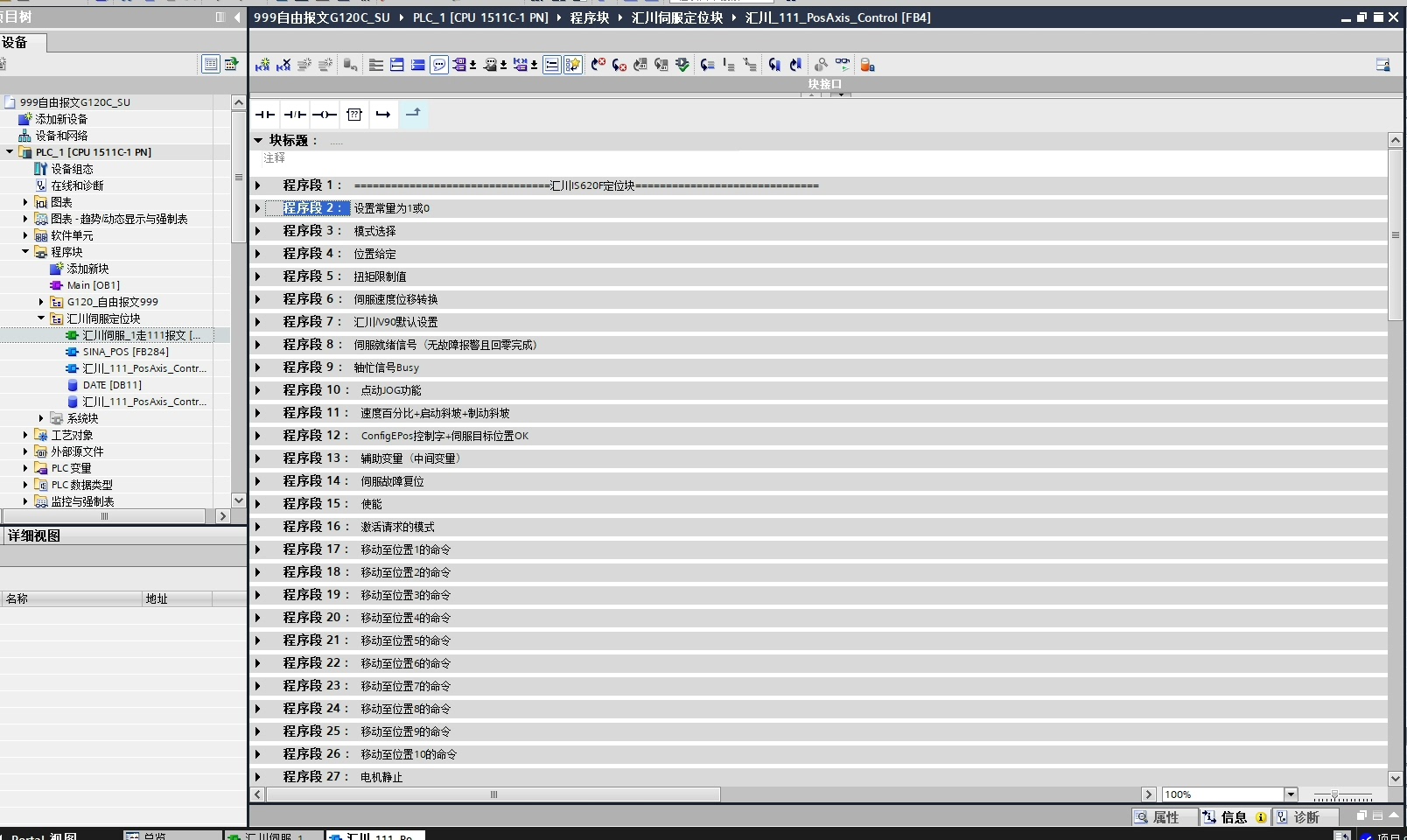The width and height of the screenshot is (1407, 840).
Task: Expand G120_自由报文999 folder
Action: [41, 302]
